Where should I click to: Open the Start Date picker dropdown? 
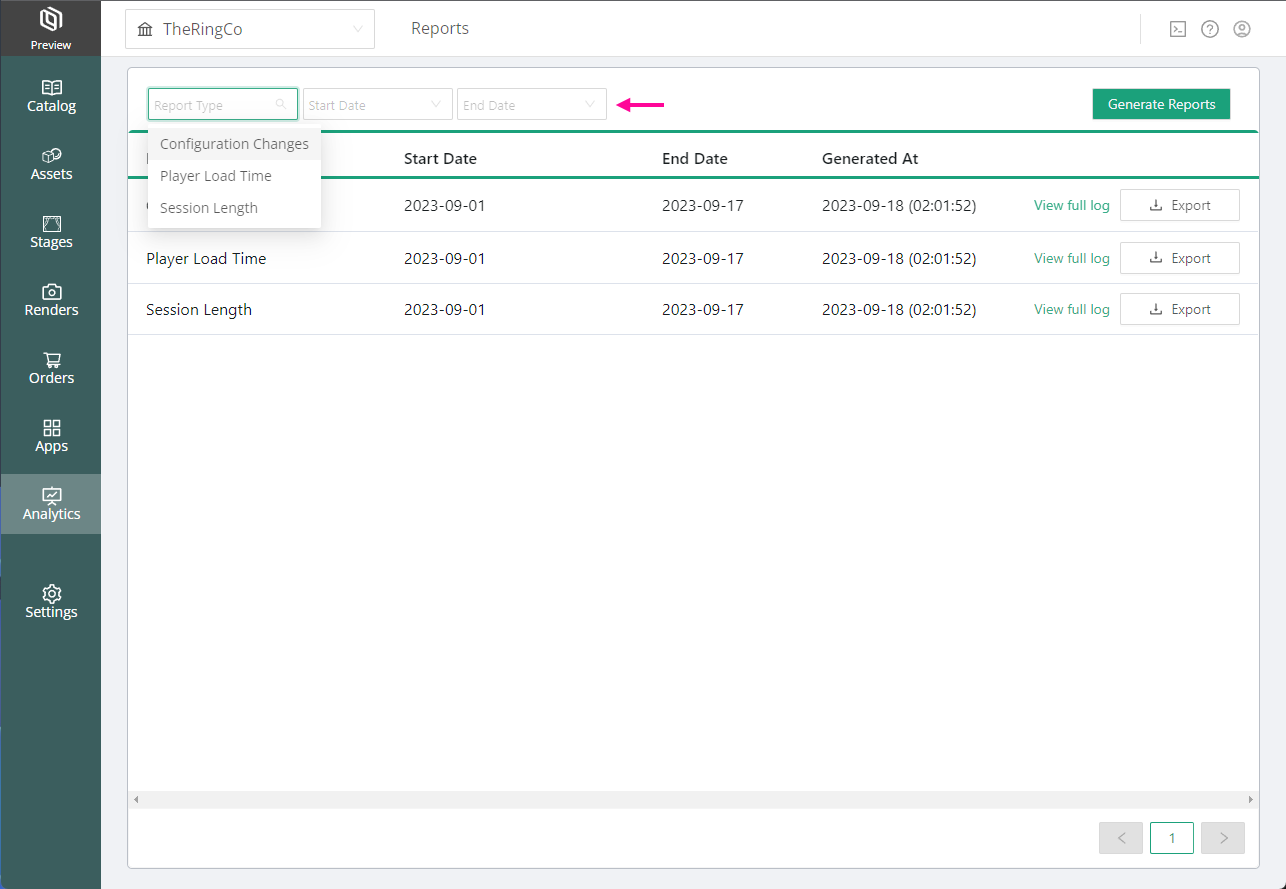[376, 105]
